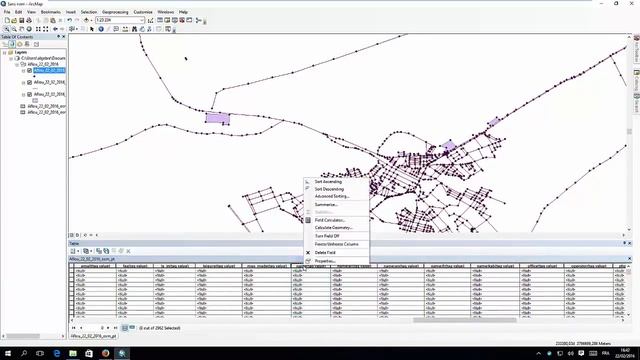Open the Bookmarks menu
Image resolution: width=640 pixels, height=360 pixels.
click(x=51, y=12)
